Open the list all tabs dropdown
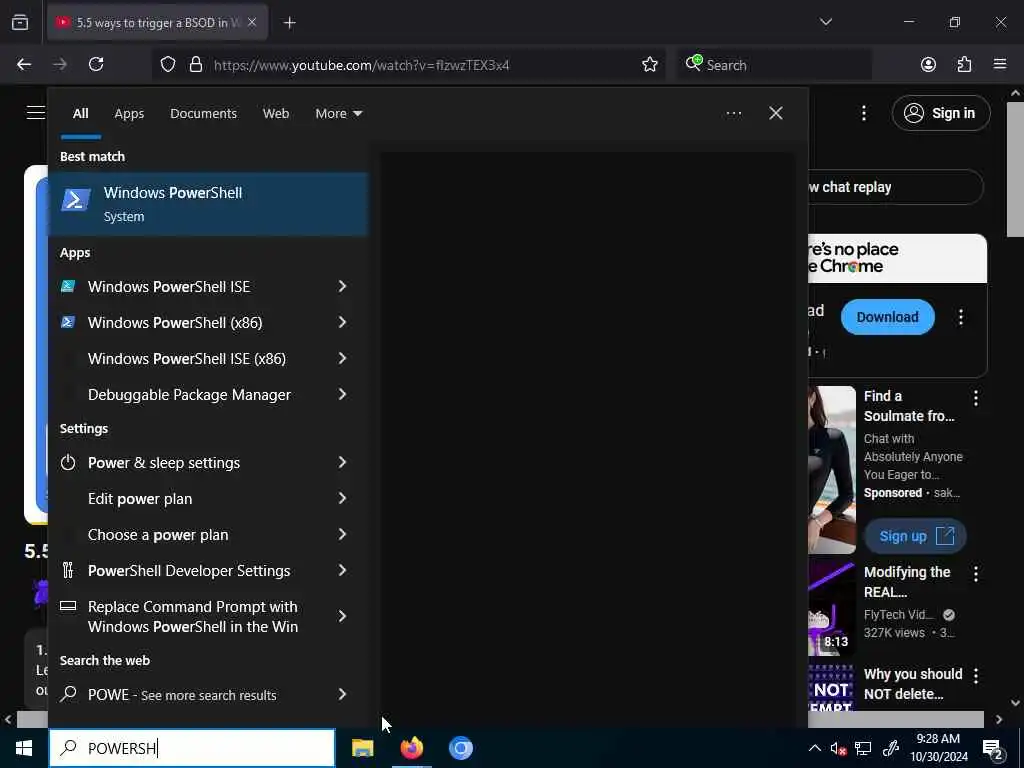Viewport: 1024px width, 768px height. (825, 22)
